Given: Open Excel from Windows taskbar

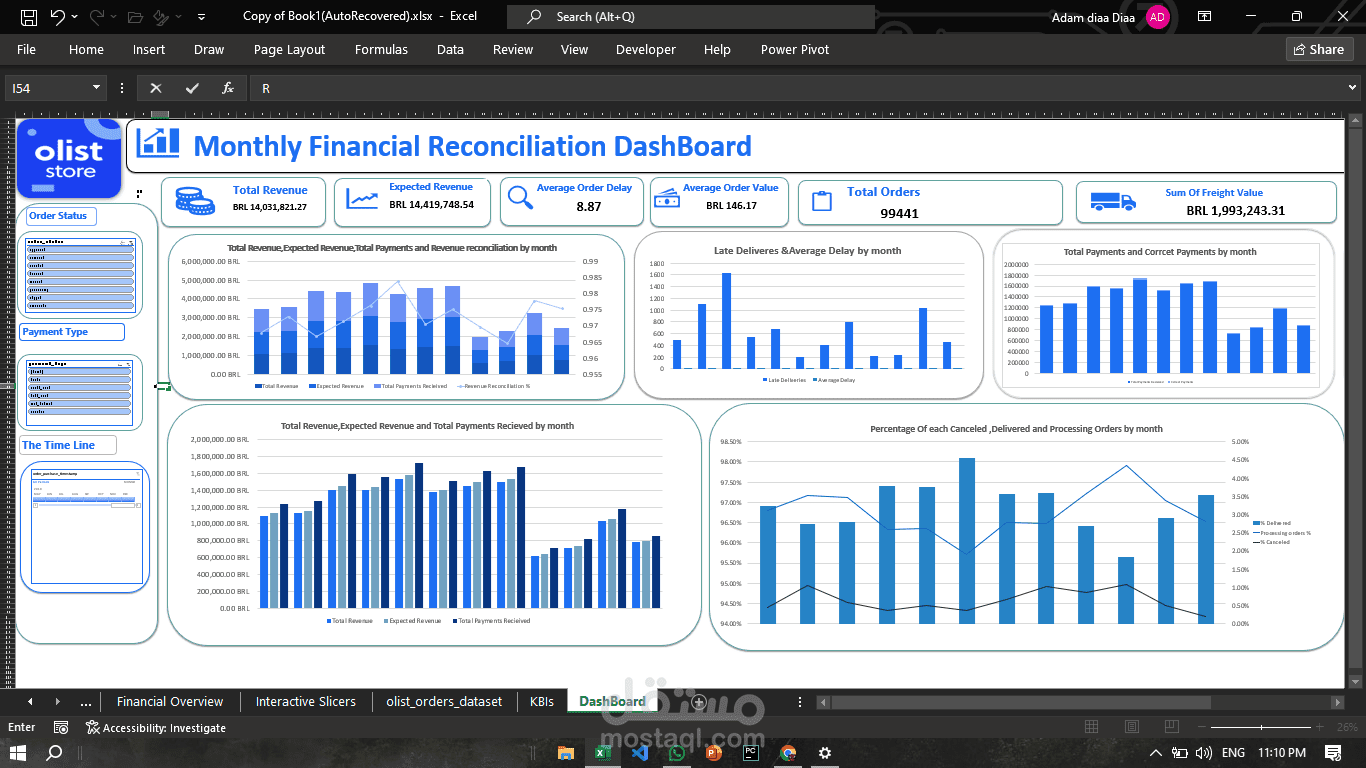Looking at the screenshot, I should click(603, 752).
